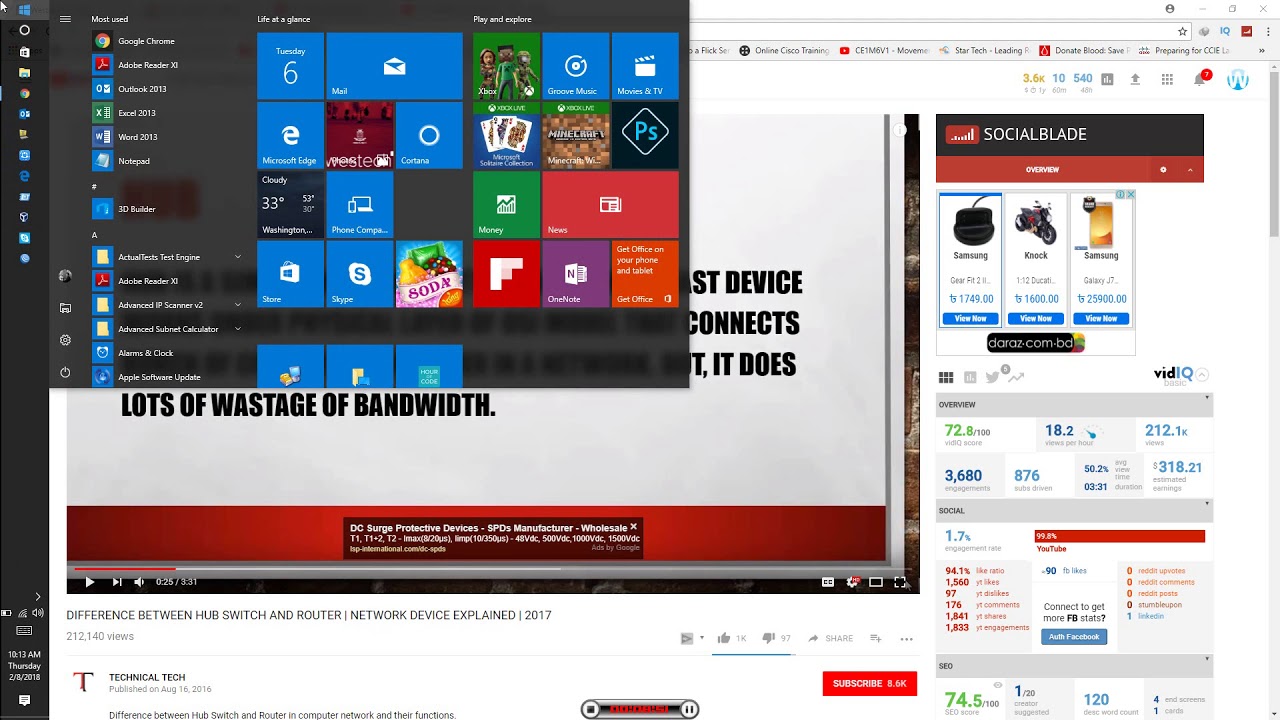
Task: Skip to the next video
Action: pyautogui.click(x=116, y=582)
